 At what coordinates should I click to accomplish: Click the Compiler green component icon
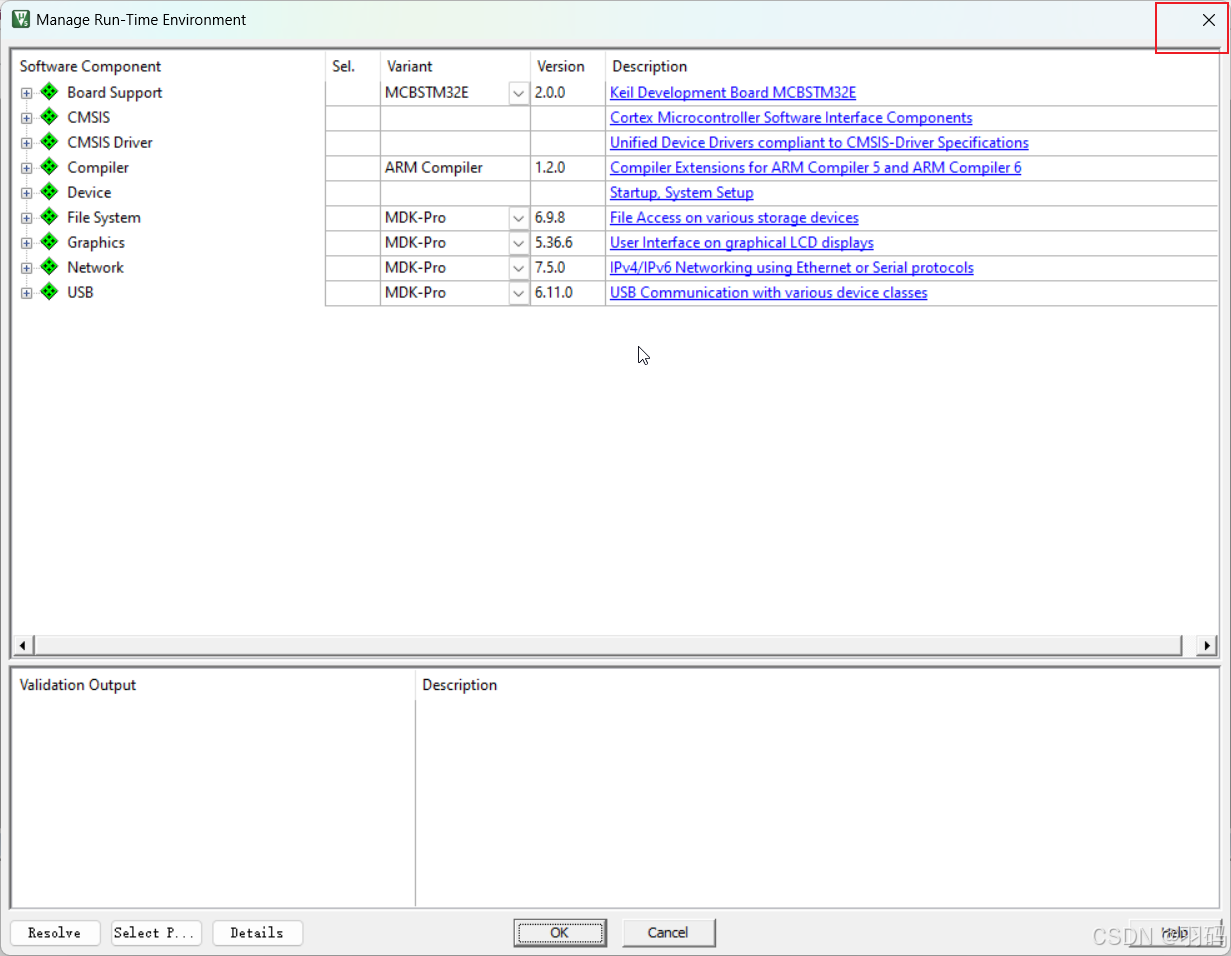coord(49,167)
